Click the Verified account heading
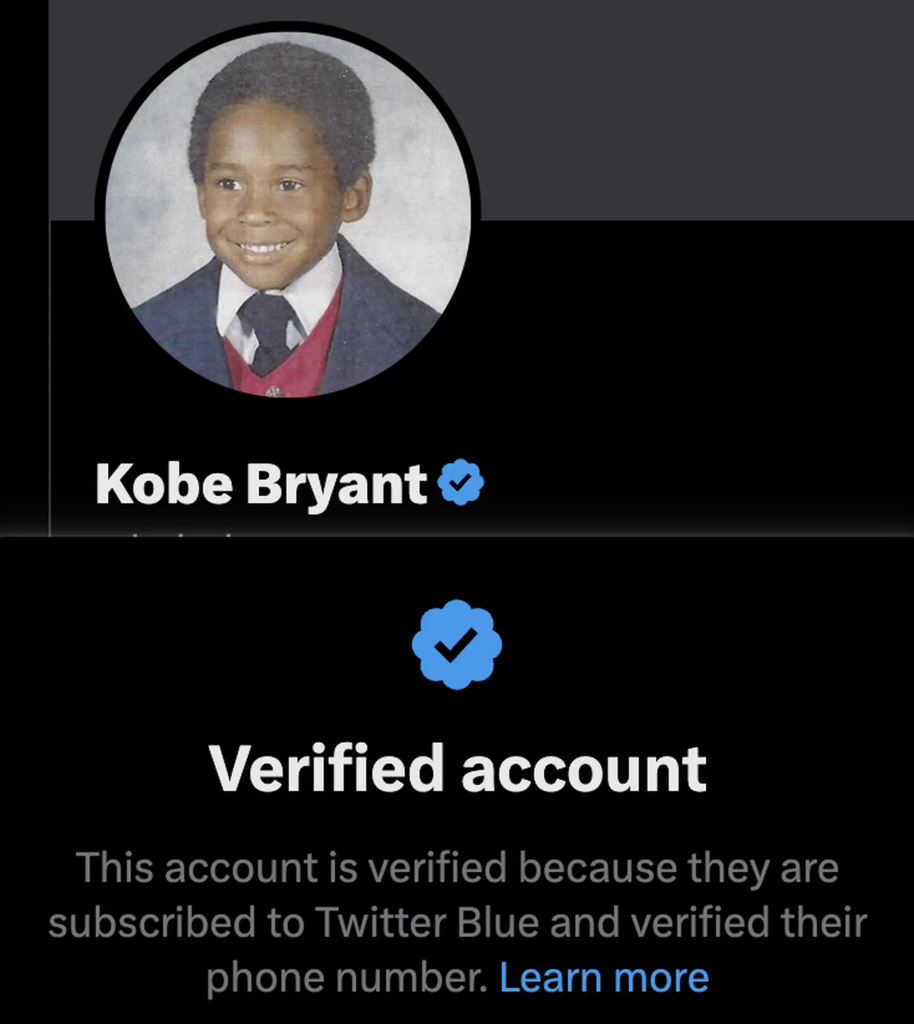This screenshot has width=914, height=1024. tap(457, 768)
